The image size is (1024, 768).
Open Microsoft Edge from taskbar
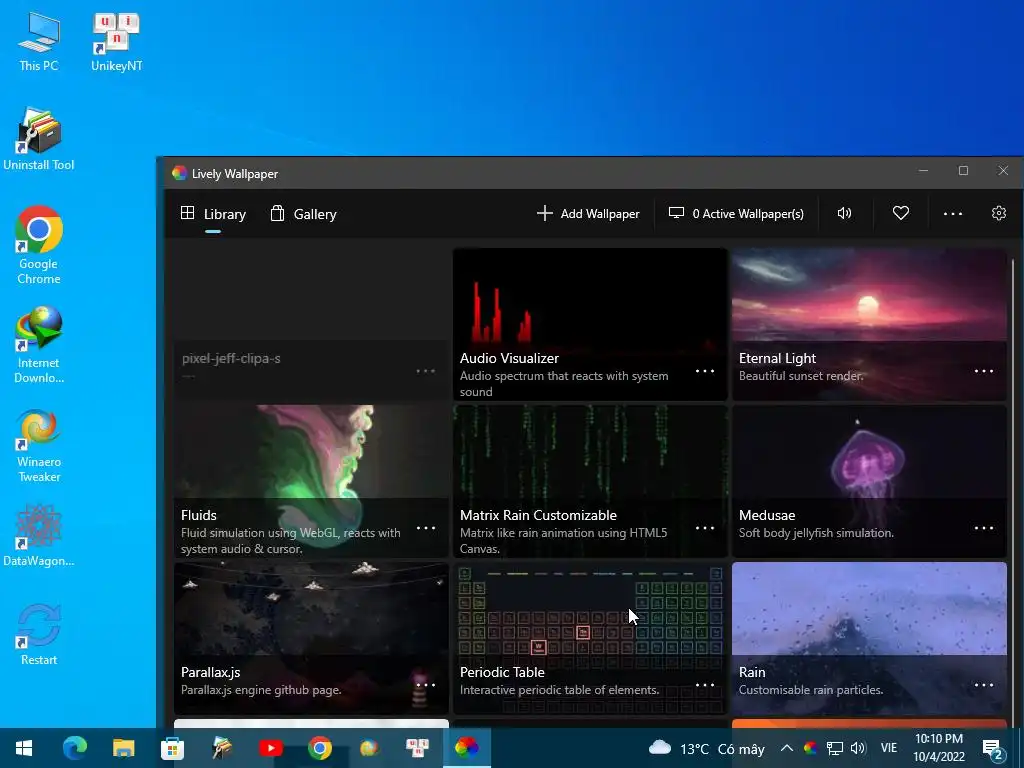coord(74,748)
